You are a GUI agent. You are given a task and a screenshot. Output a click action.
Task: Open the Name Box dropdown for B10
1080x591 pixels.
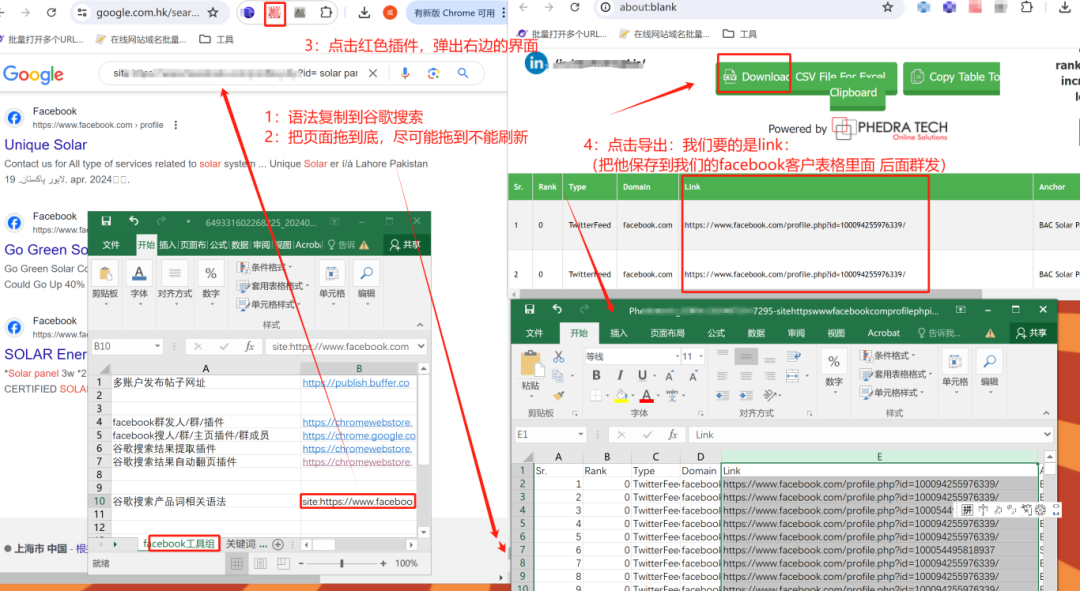click(158, 346)
